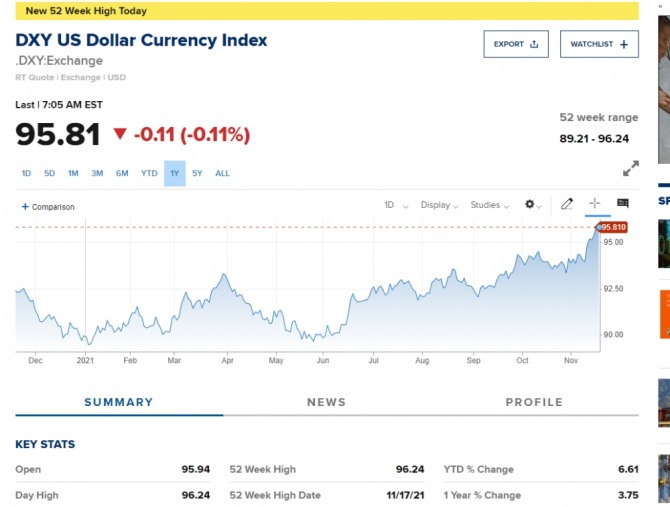Select the ALL time range
670x507 pixels.
tap(222, 173)
